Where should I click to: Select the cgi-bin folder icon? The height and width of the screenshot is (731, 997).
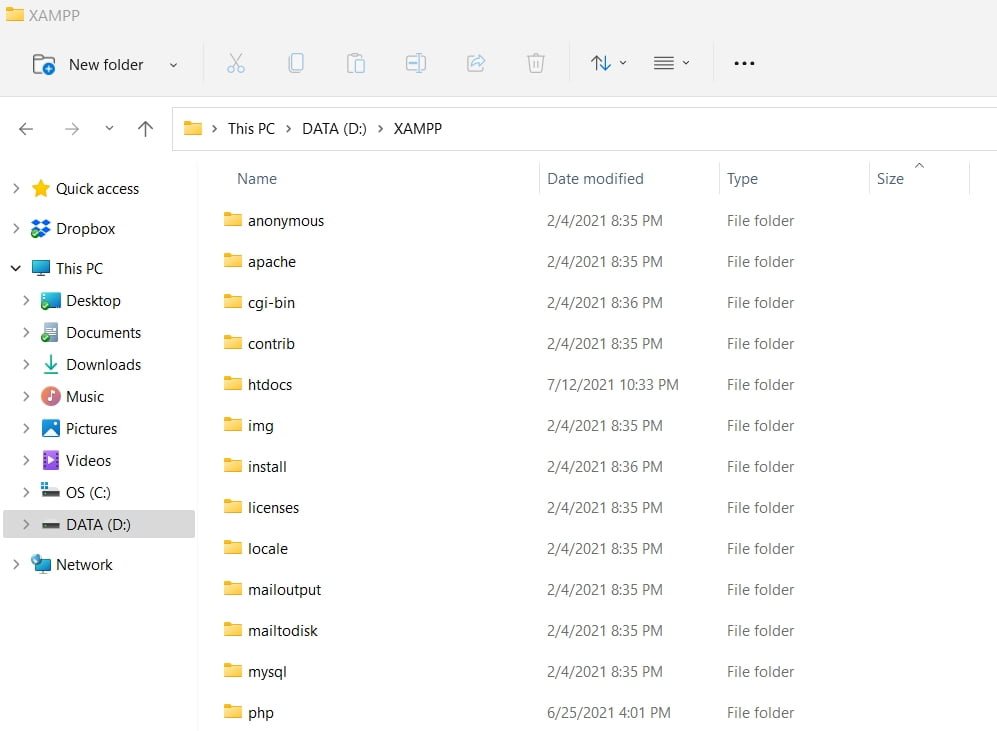(233, 302)
